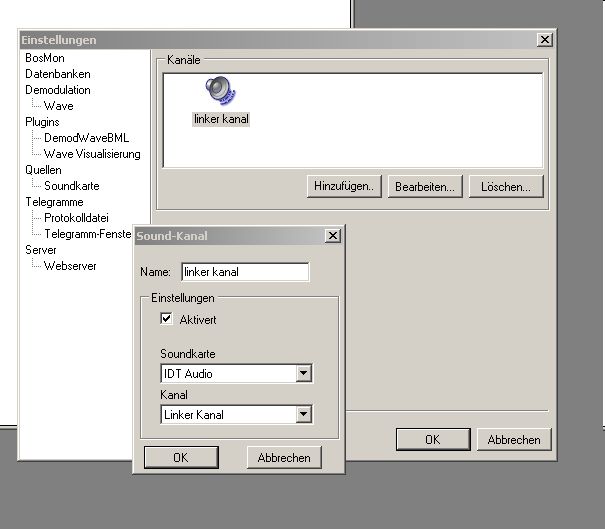Open DemodWaveBML plugin settings
The image size is (605, 529).
pyautogui.click(x=86, y=138)
